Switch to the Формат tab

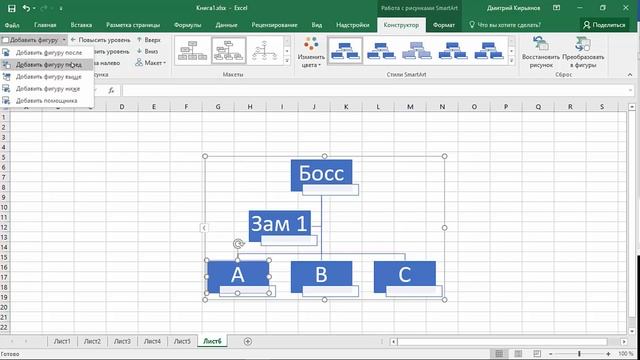tap(444, 25)
